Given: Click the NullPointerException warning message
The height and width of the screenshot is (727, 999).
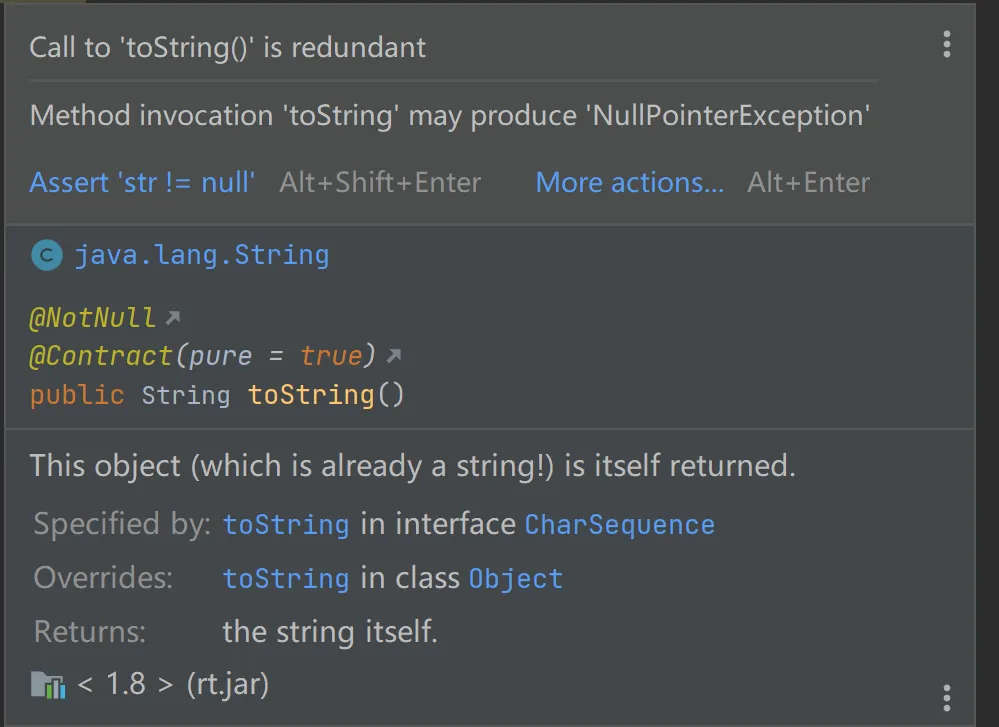Looking at the screenshot, I should tap(449, 115).
